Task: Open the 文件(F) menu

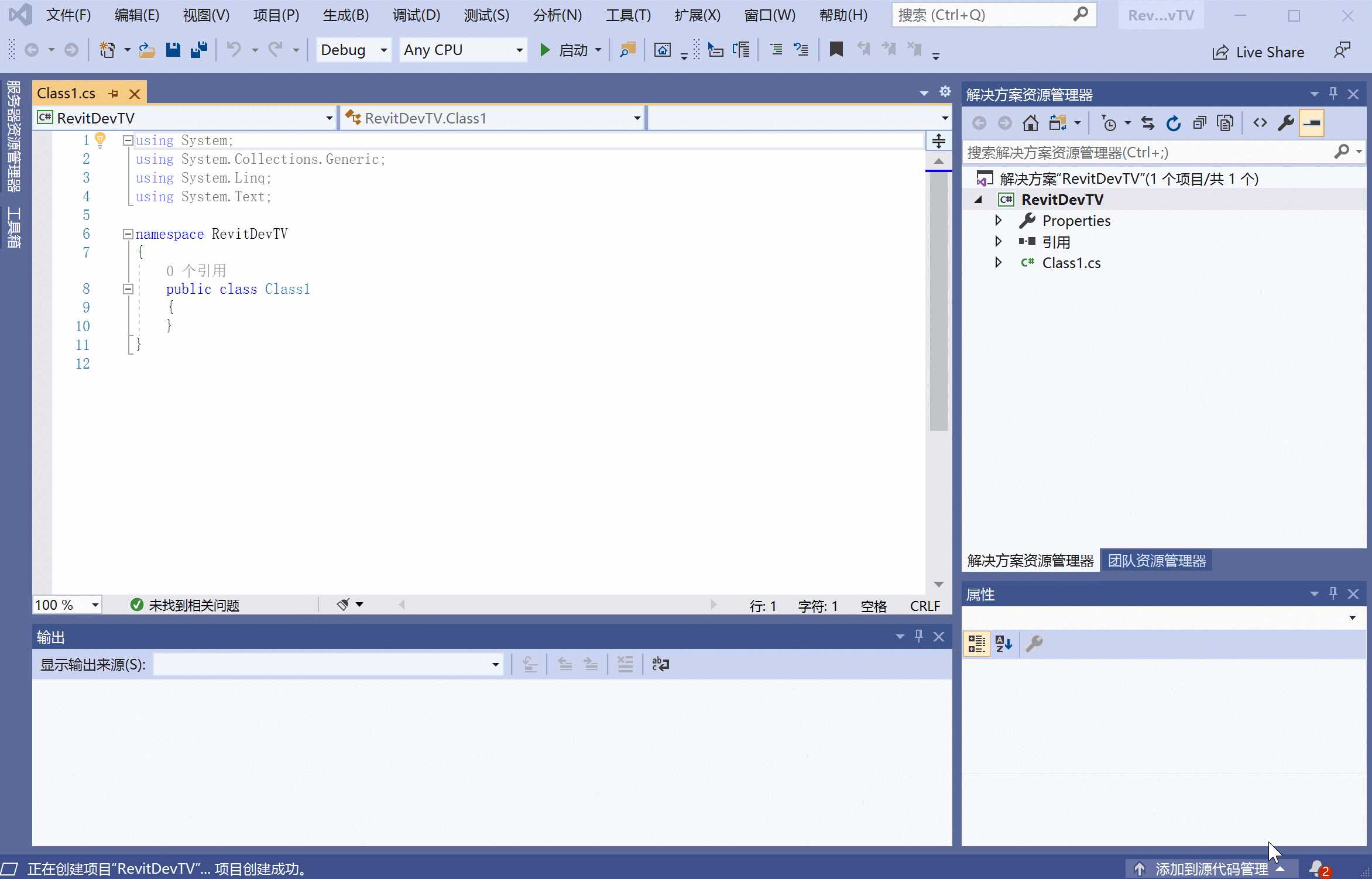Action: (x=68, y=15)
